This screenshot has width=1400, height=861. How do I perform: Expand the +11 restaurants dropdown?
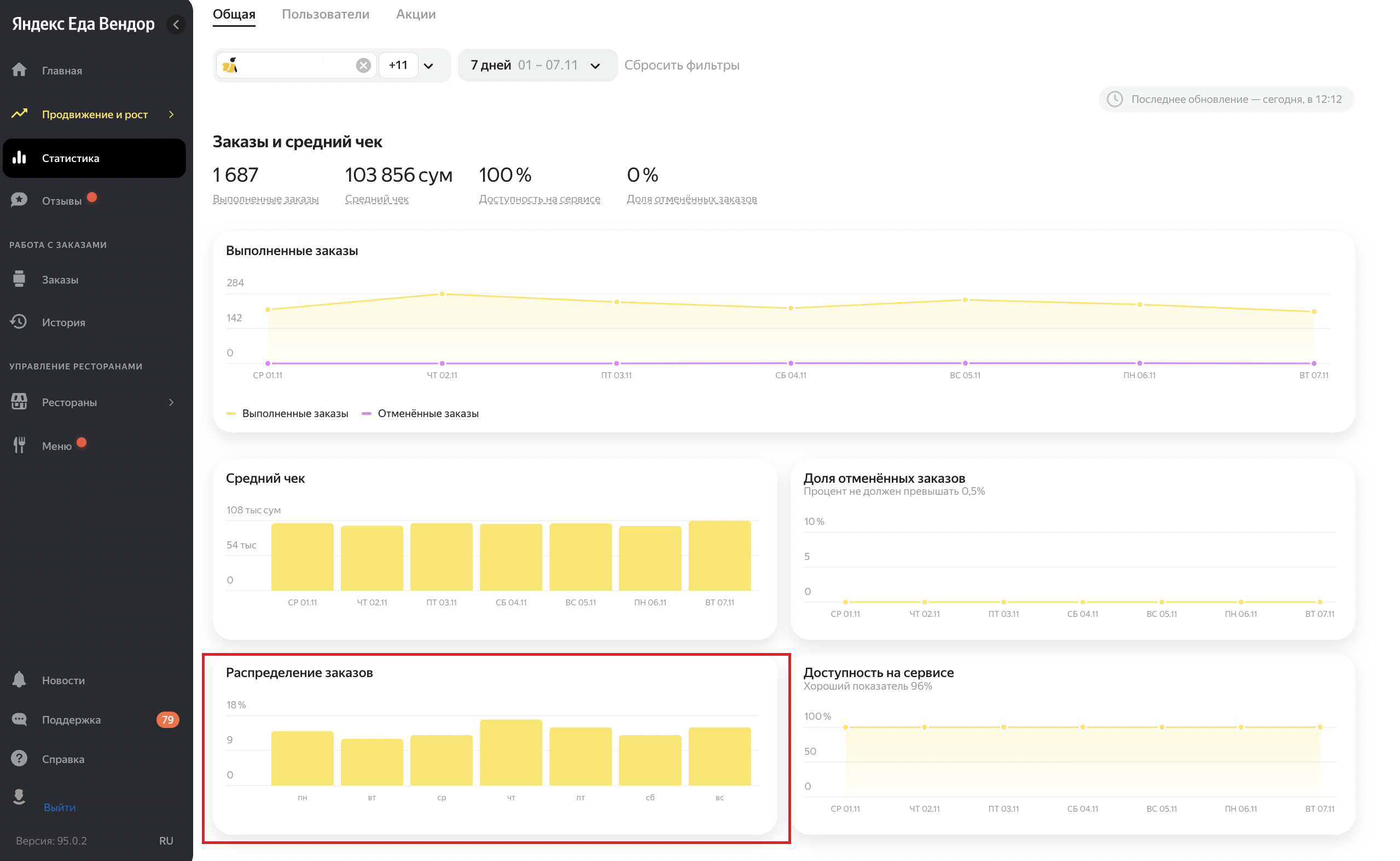(x=428, y=66)
